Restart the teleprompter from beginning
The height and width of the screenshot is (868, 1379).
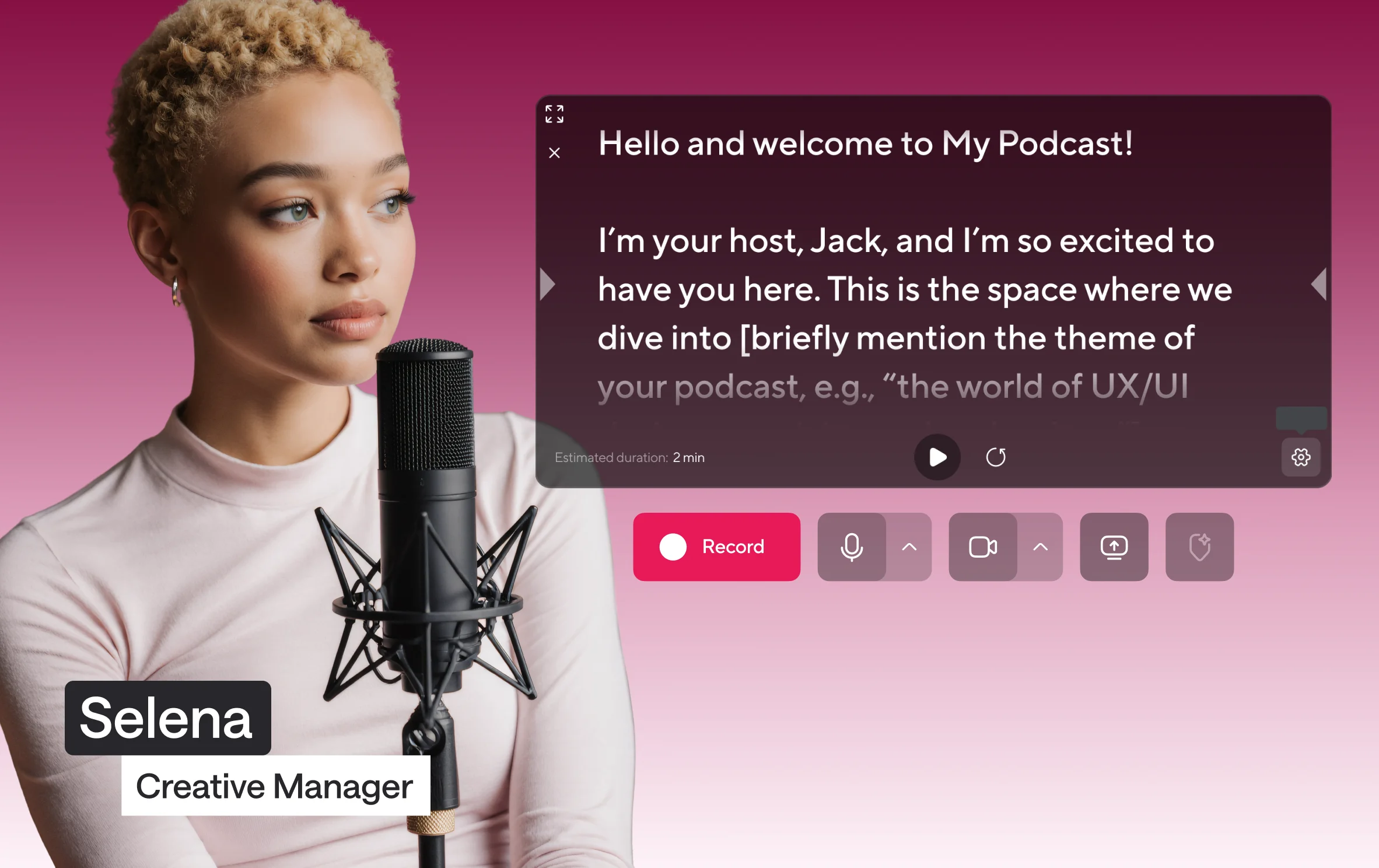(995, 457)
